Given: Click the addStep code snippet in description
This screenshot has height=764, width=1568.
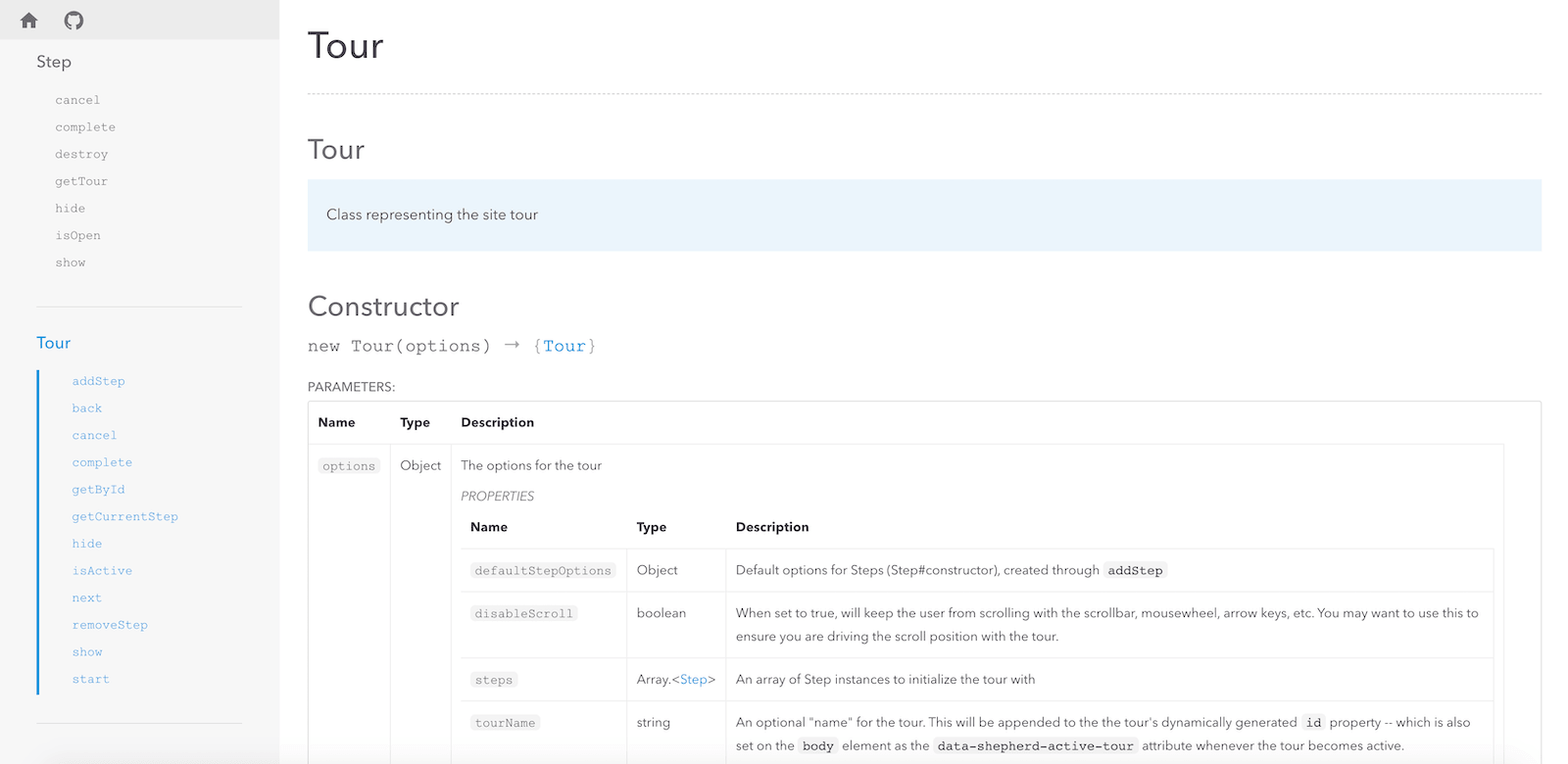Looking at the screenshot, I should (1135, 570).
